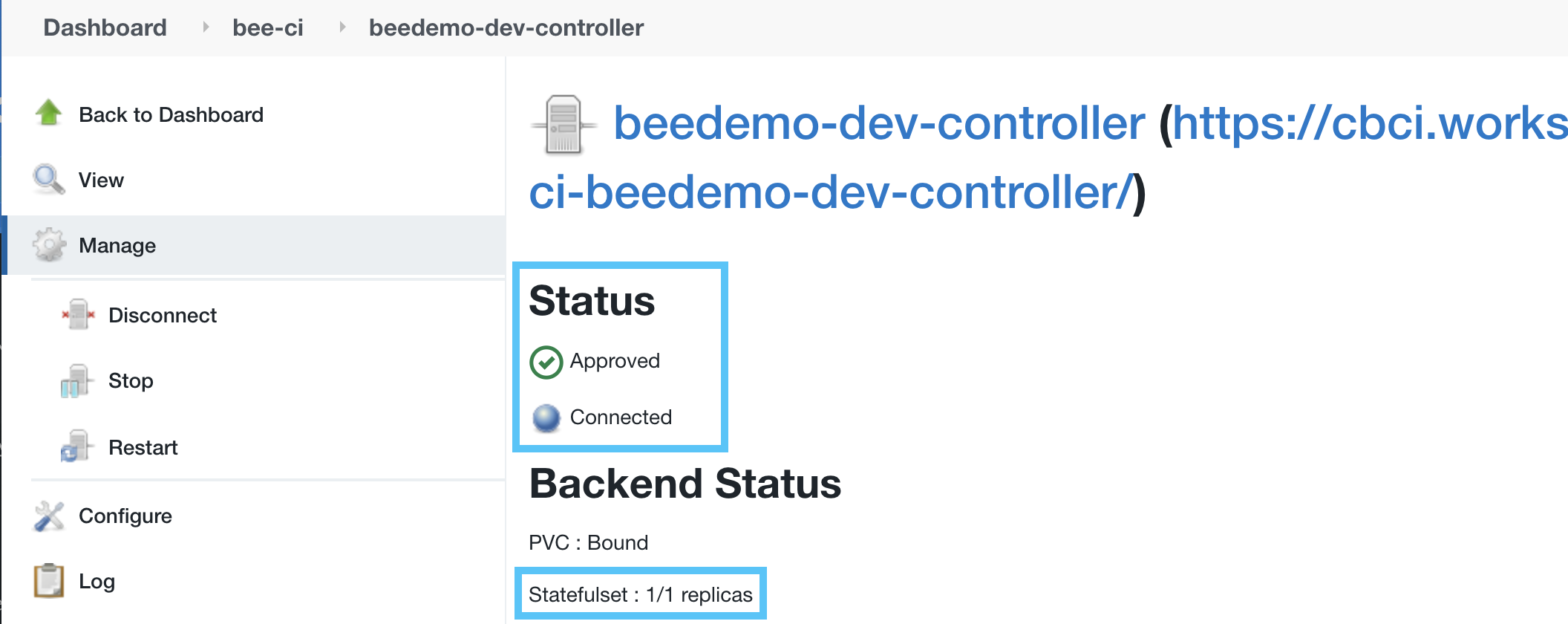This screenshot has height=624, width=1568.
Task: Click the Configure tools icon
Action: point(48,515)
